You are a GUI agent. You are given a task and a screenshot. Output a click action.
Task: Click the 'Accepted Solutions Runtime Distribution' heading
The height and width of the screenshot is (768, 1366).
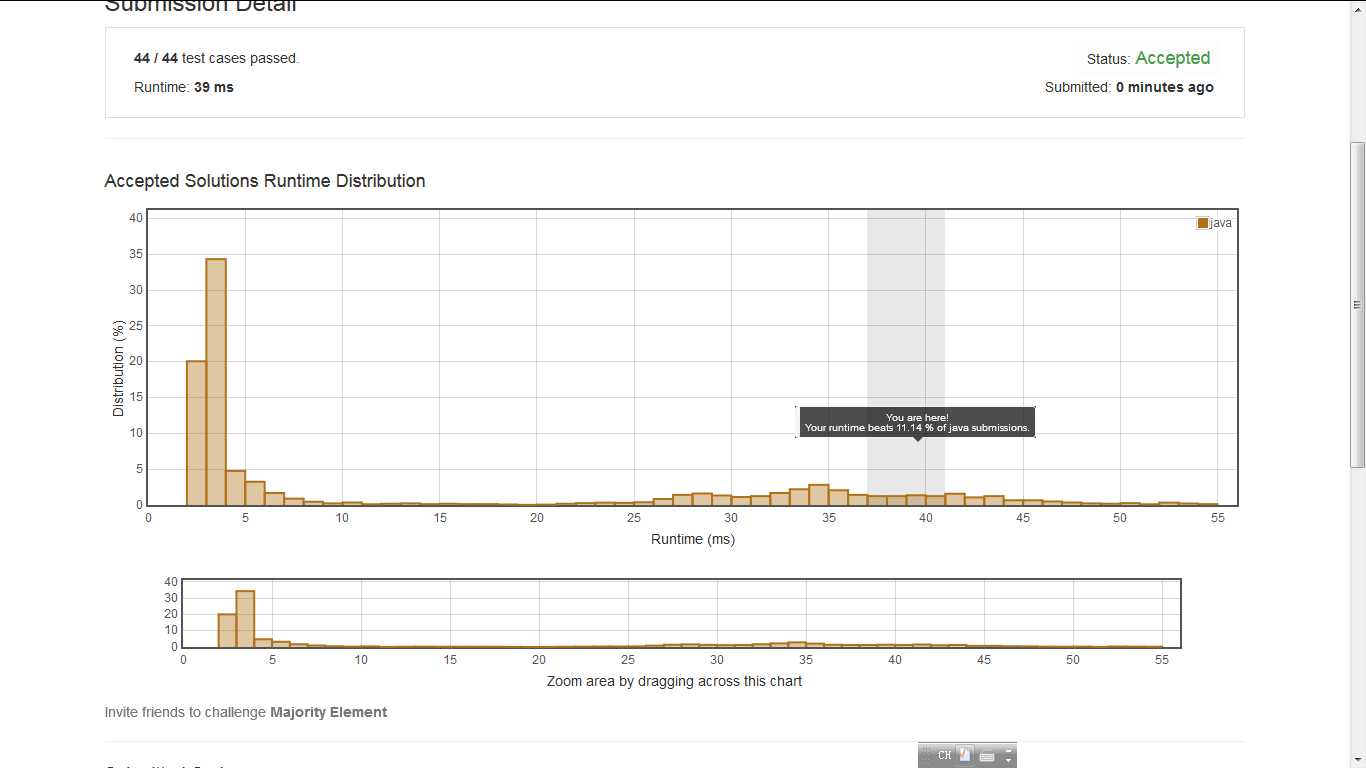265,181
